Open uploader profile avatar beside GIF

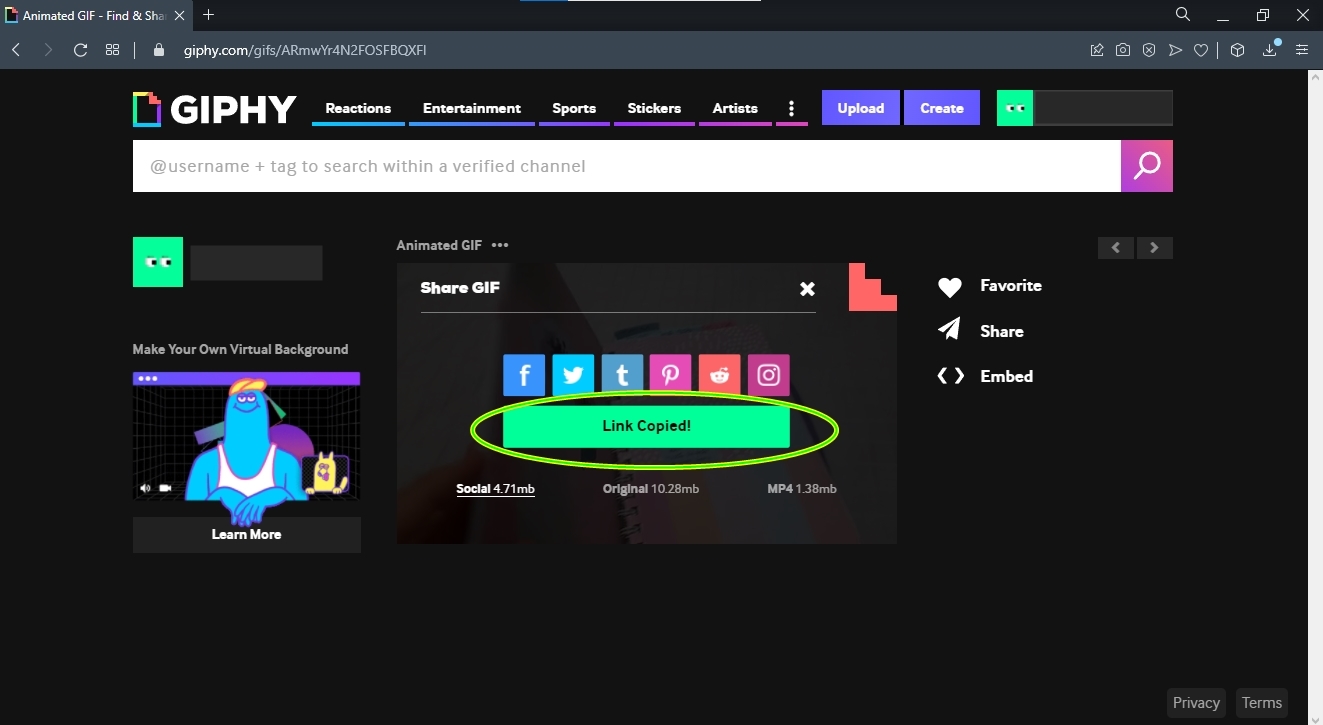tap(158, 262)
